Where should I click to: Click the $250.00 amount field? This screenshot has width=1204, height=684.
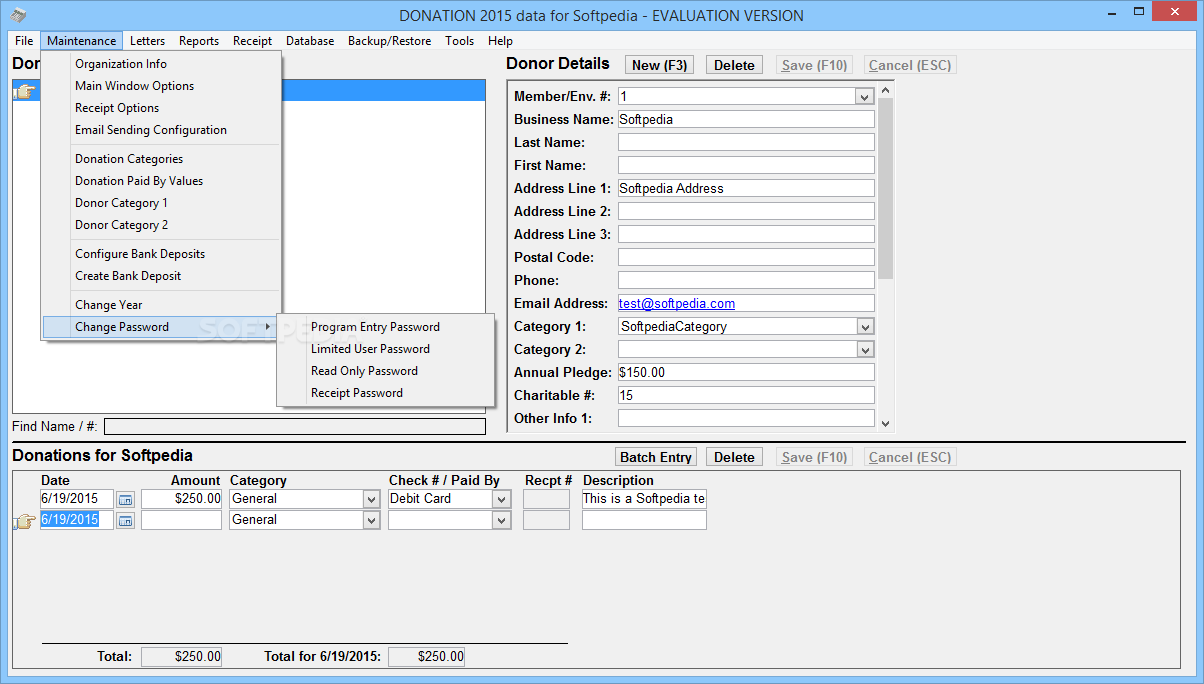(x=181, y=498)
